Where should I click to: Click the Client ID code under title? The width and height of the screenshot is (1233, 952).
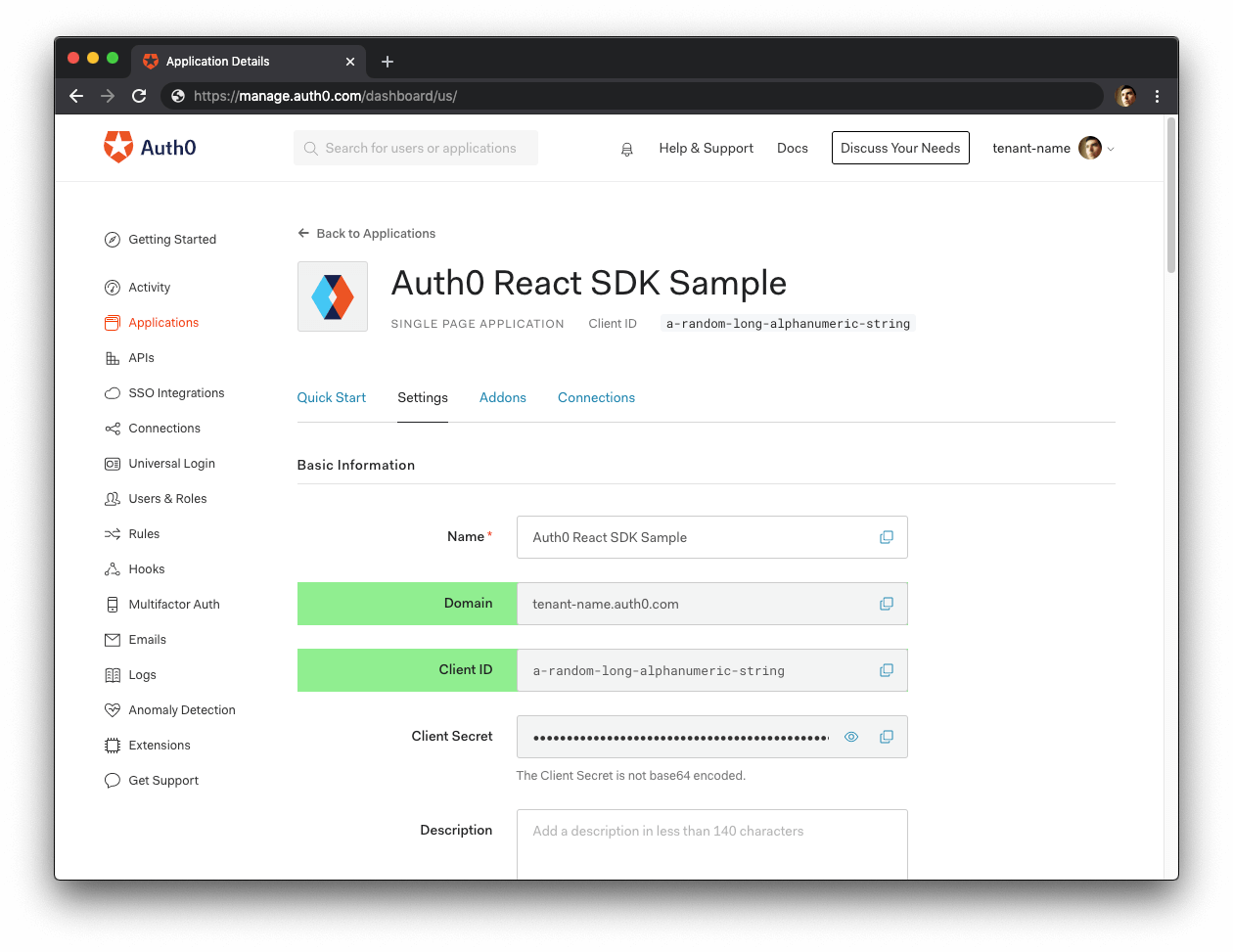point(788,324)
